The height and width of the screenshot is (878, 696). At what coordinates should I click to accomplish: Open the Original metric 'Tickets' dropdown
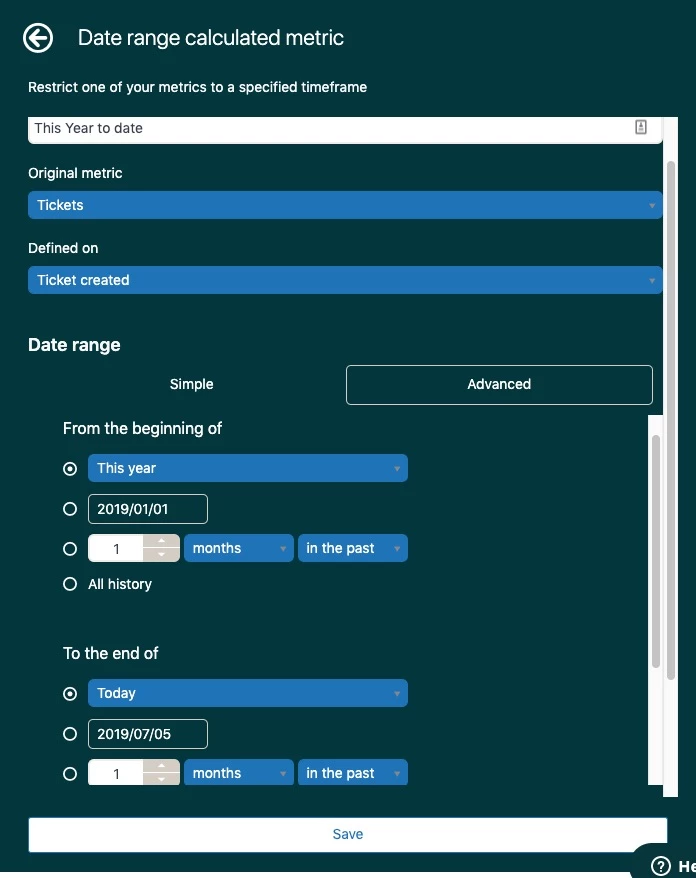point(345,205)
